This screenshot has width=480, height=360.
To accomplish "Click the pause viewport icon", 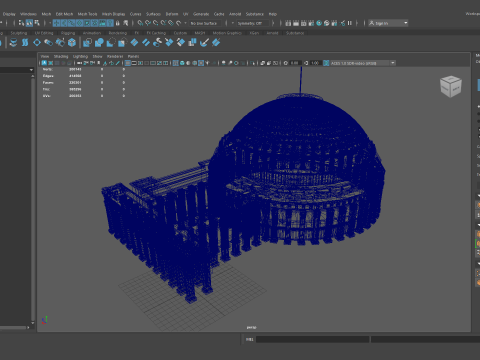I will coord(350,23).
